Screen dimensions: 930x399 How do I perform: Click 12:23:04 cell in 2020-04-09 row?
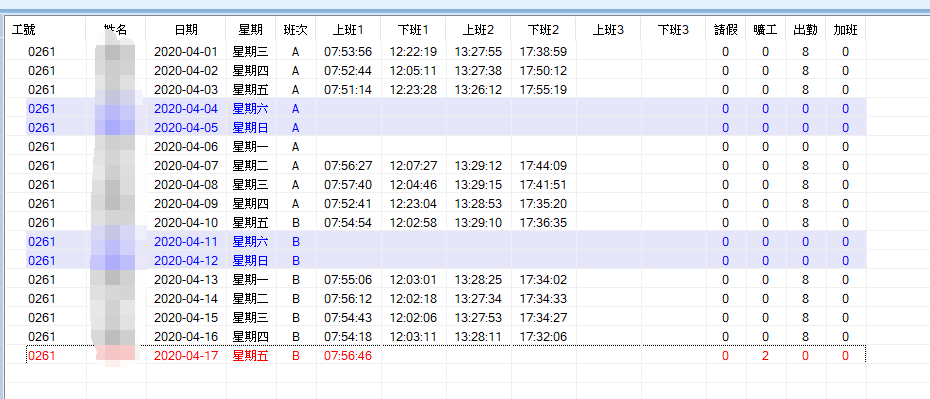coord(413,203)
